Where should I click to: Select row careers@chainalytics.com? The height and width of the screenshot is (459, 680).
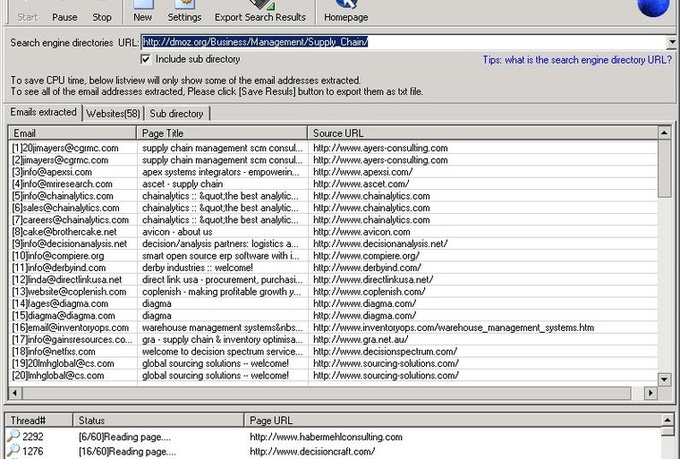pyautogui.click(x=333, y=220)
